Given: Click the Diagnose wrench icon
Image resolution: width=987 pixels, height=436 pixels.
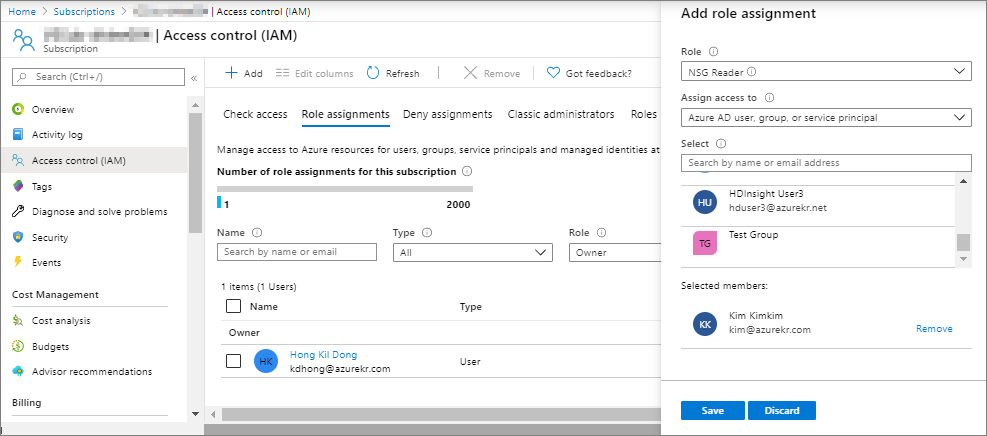Looking at the screenshot, I should coord(19,211).
